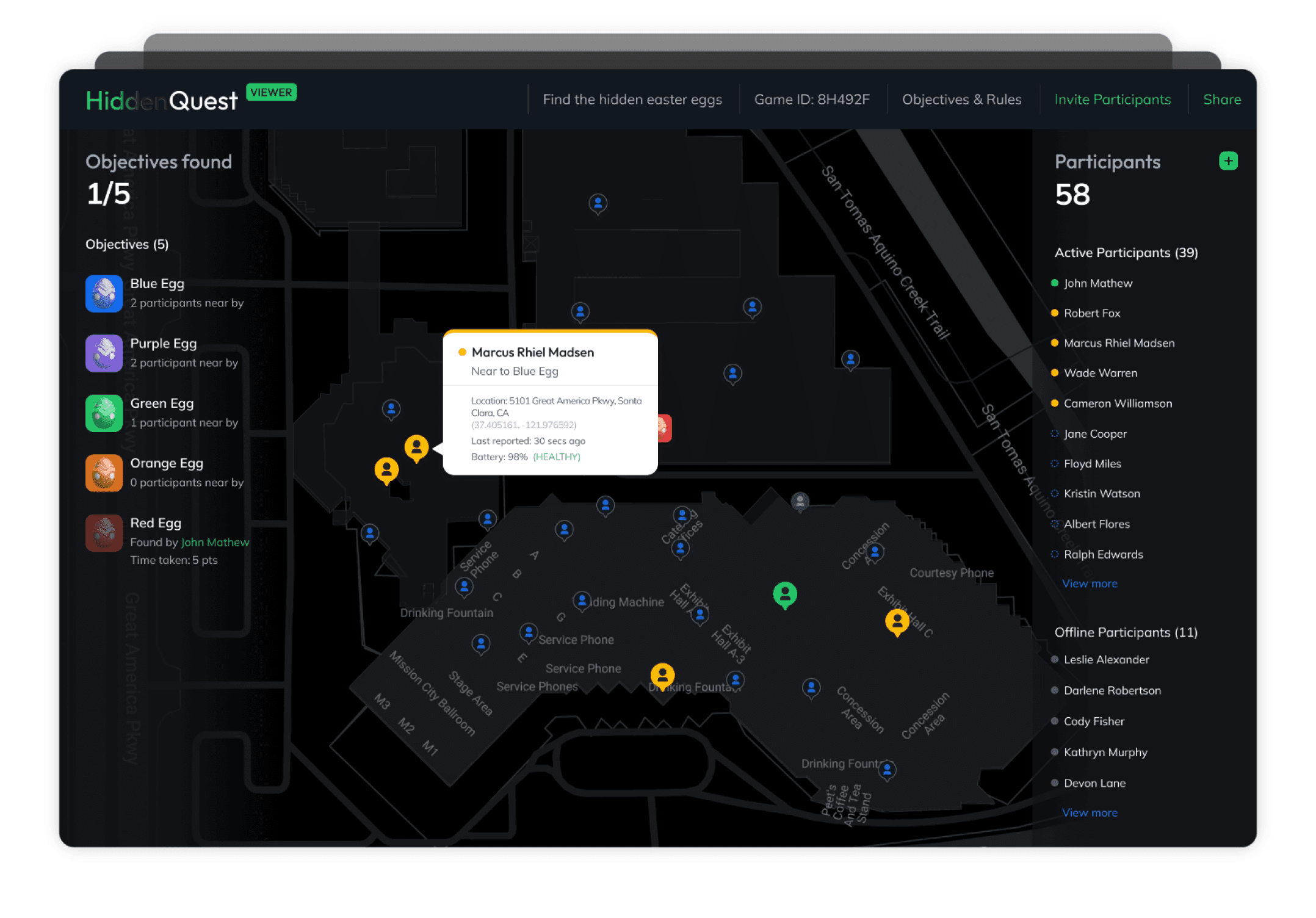Select Leslie Alexander in offline participants
This screenshot has height=918, width=1316.
click(1105, 659)
